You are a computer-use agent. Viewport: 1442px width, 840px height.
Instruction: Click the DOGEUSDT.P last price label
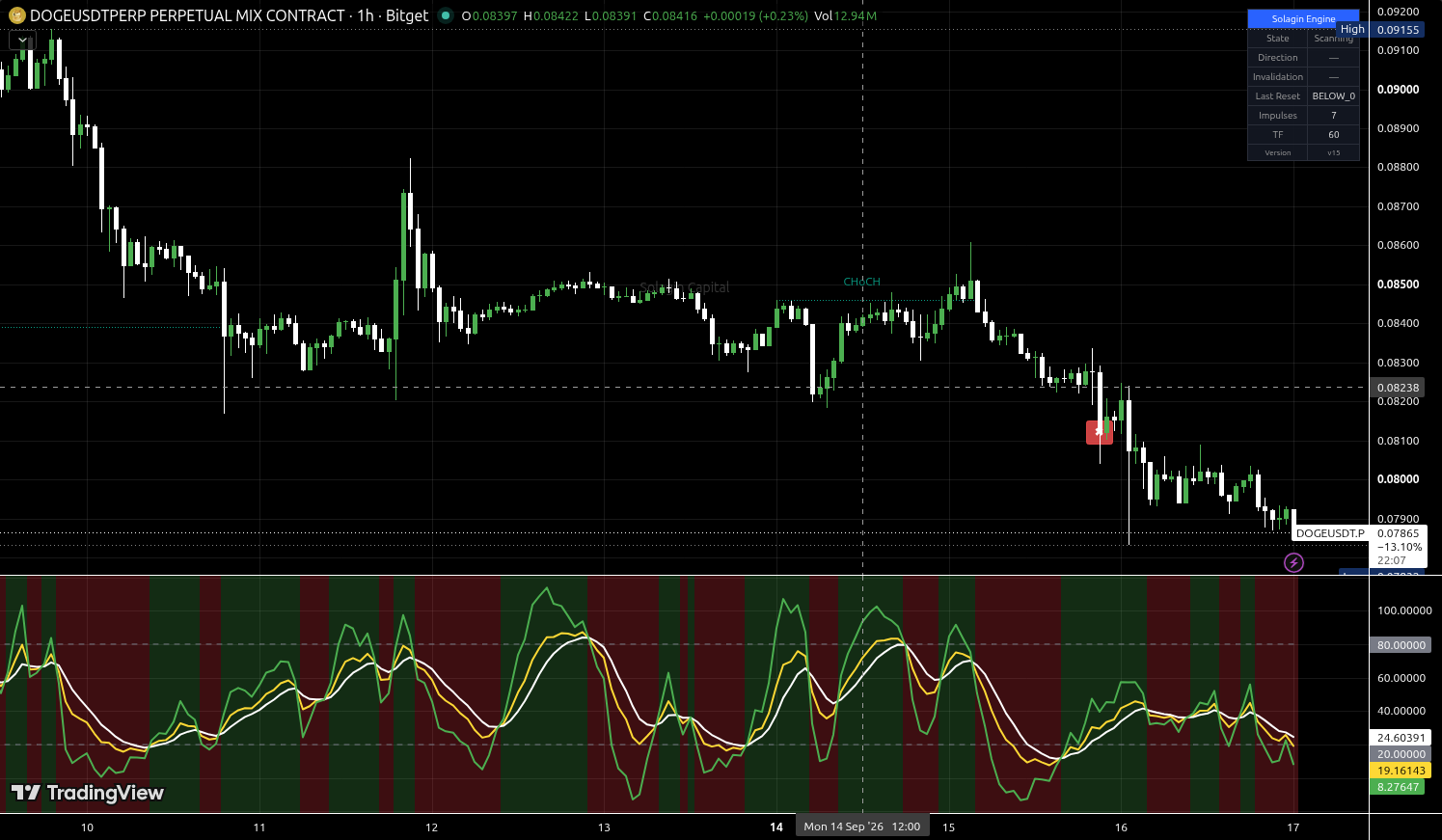point(1330,533)
